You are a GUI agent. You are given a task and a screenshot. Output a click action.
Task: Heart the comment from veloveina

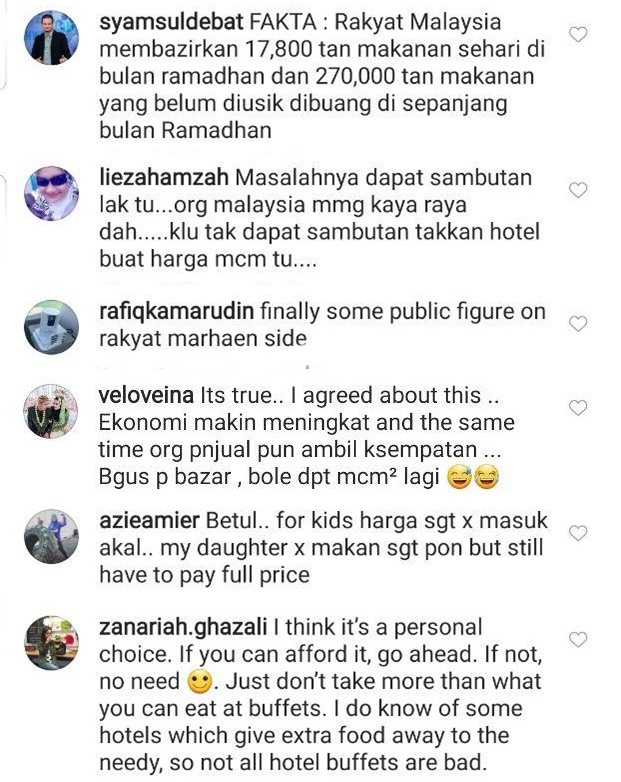[578, 408]
